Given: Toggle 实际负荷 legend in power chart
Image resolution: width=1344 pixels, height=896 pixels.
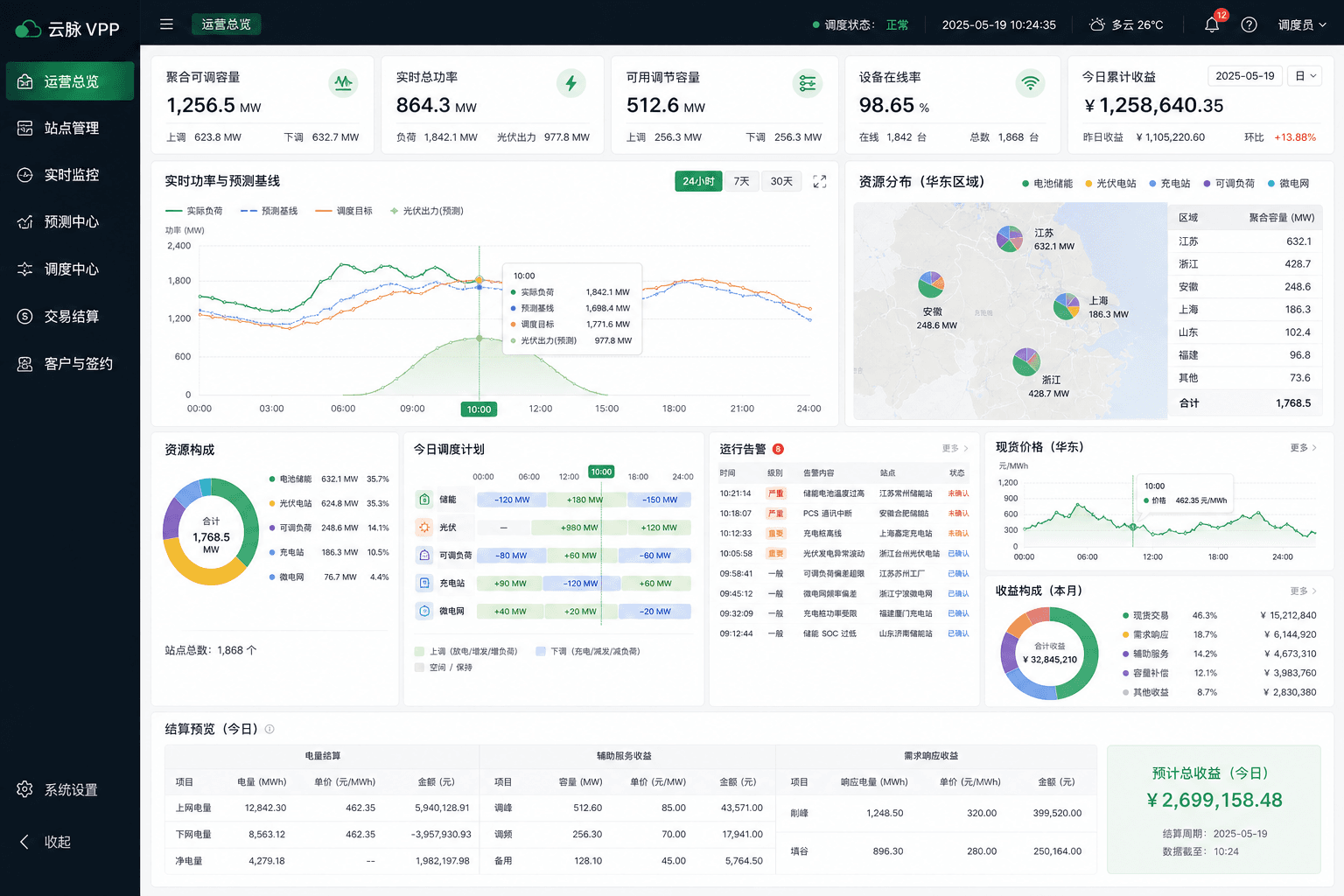Looking at the screenshot, I should [x=194, y=211].
